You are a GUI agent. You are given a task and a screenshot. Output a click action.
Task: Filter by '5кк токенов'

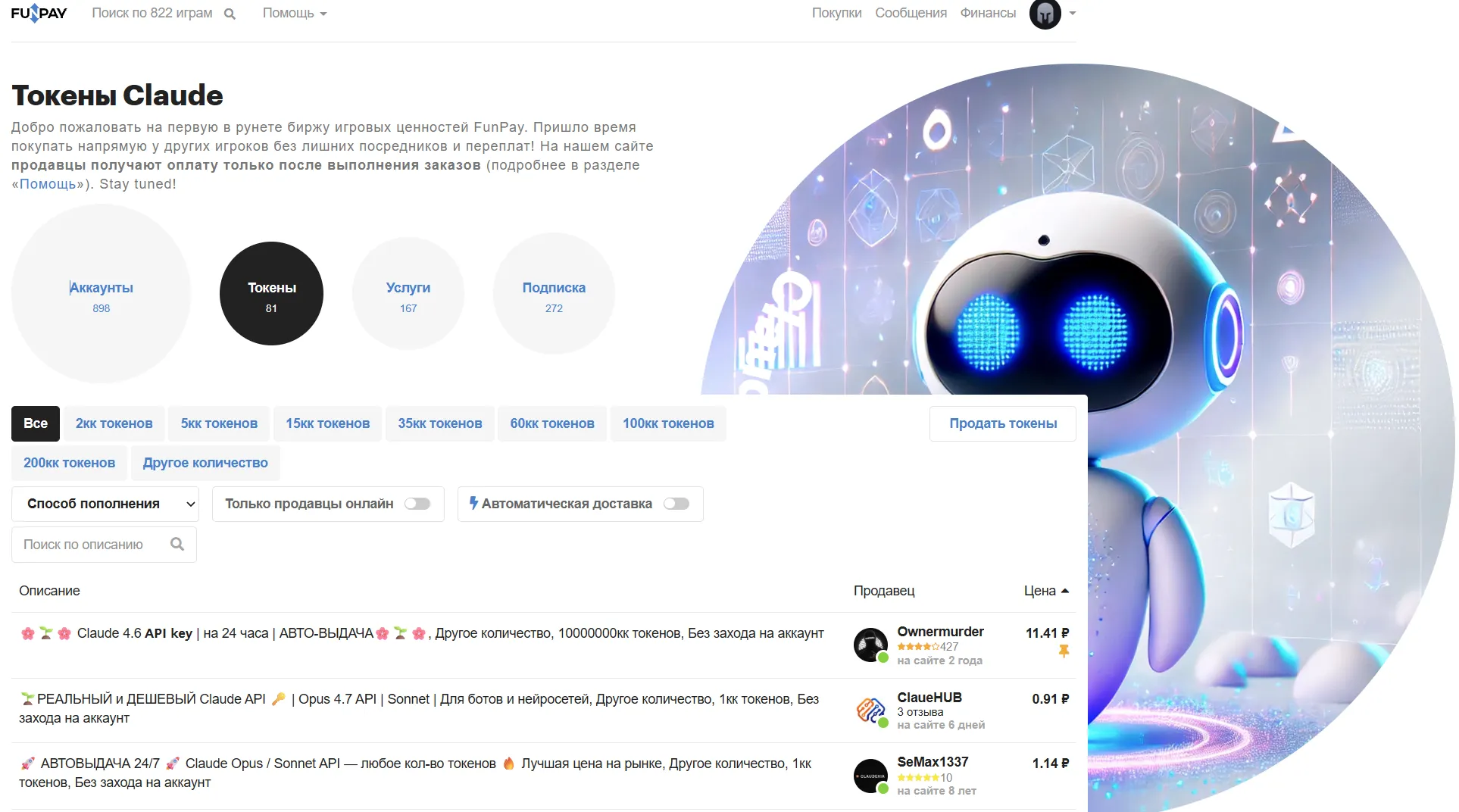[219, 423]
